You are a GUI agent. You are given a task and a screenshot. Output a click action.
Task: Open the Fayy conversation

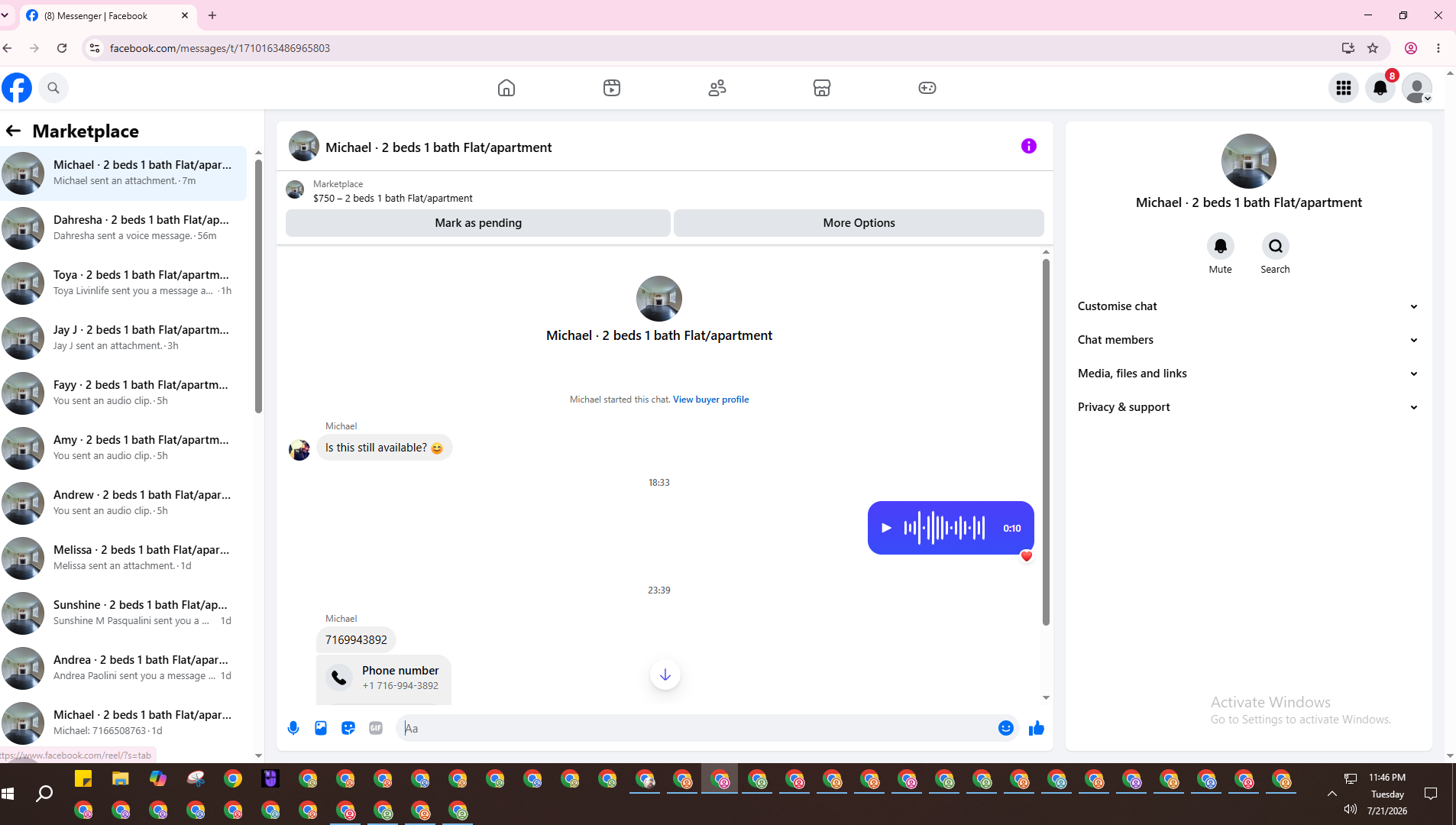pos(124,393)
